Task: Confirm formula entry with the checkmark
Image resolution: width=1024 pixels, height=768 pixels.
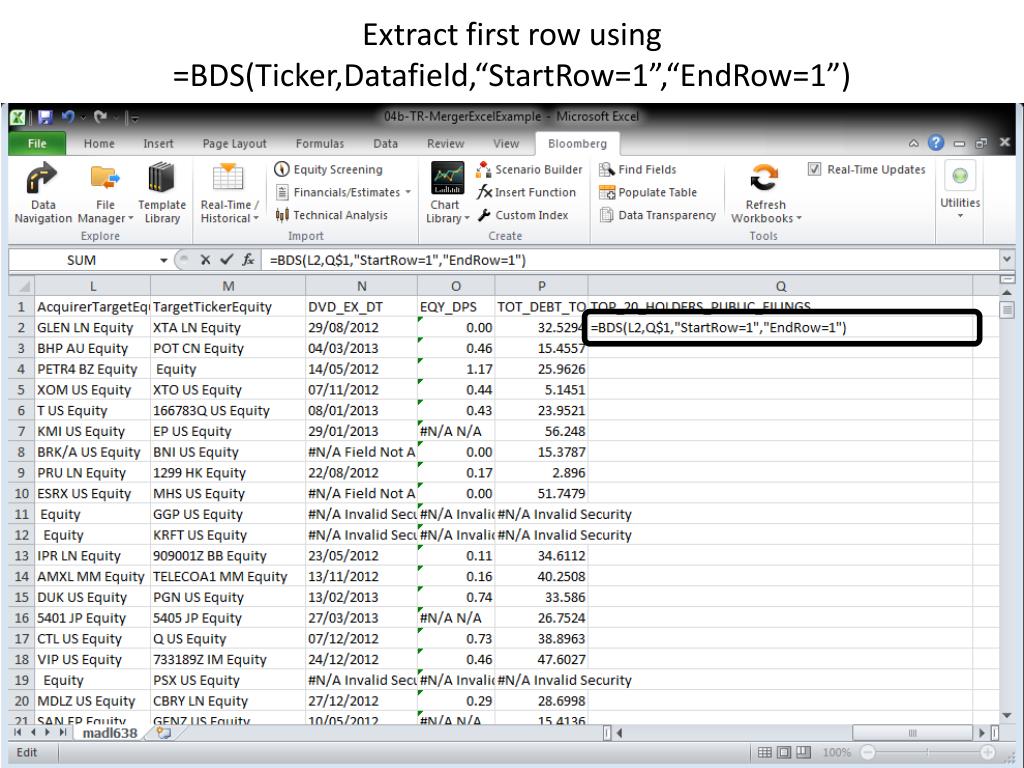Action: [x=226, y=260]
